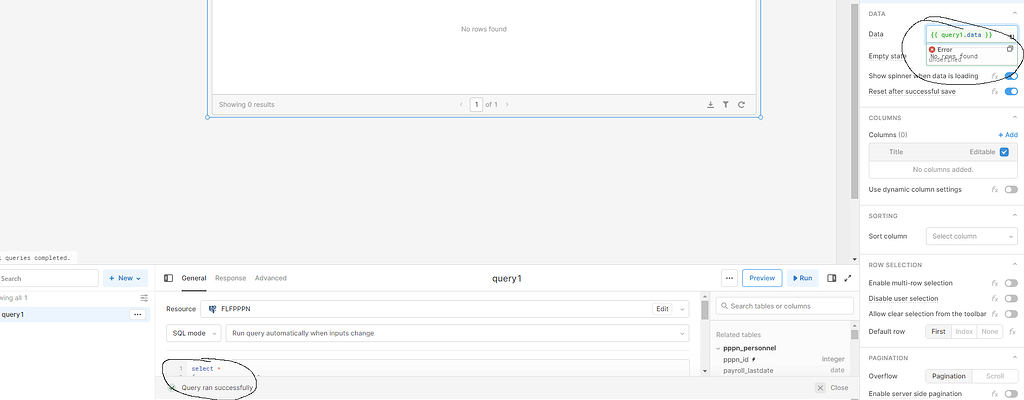Click the fx icon for dynamic column settings

point(995,190)
